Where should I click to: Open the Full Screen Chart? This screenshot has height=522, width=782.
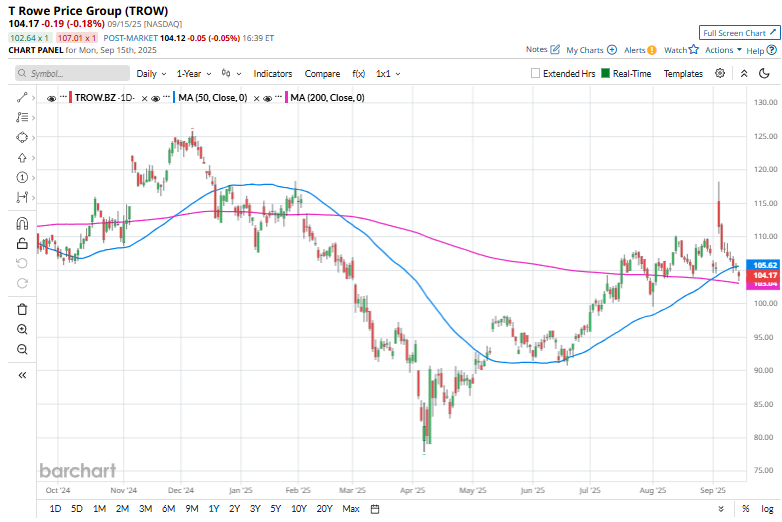(739, 33)
